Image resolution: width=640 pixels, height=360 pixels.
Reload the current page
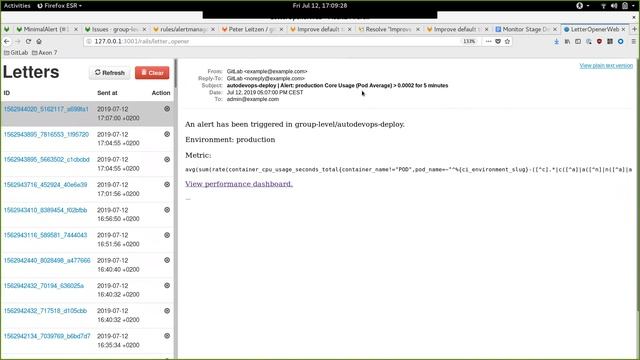pos(28,41)
